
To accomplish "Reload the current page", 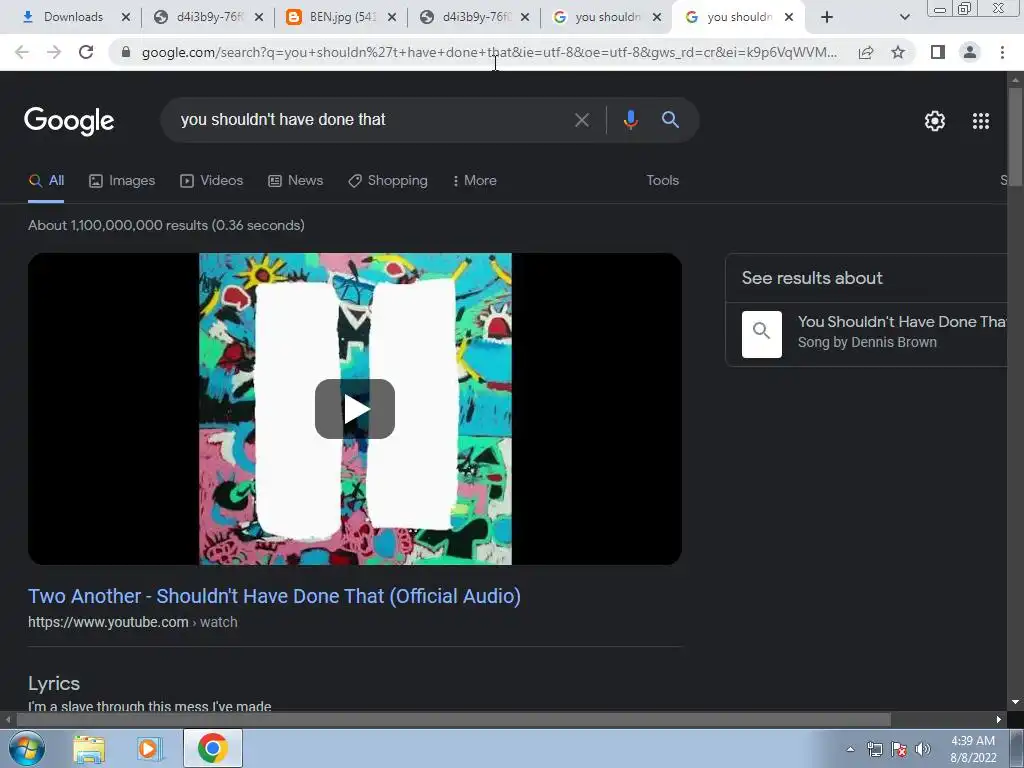I will 86,52.
